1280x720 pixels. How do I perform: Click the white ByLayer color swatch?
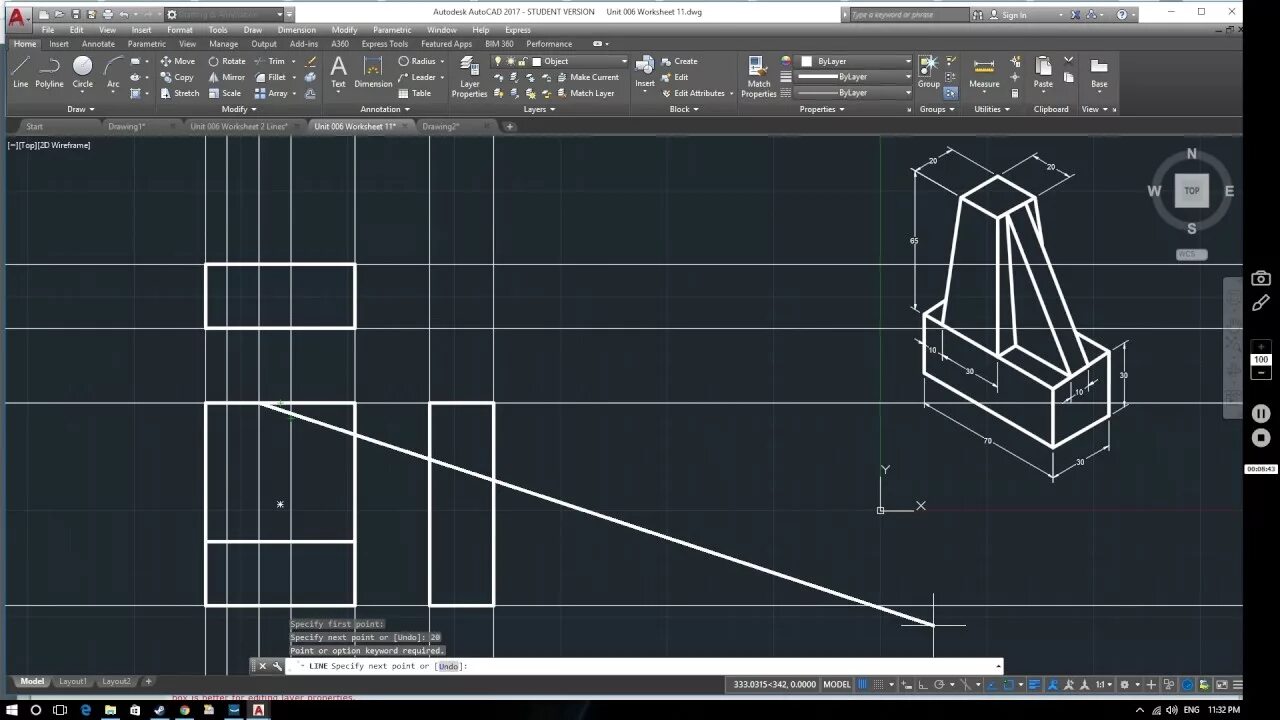(806, 61)
